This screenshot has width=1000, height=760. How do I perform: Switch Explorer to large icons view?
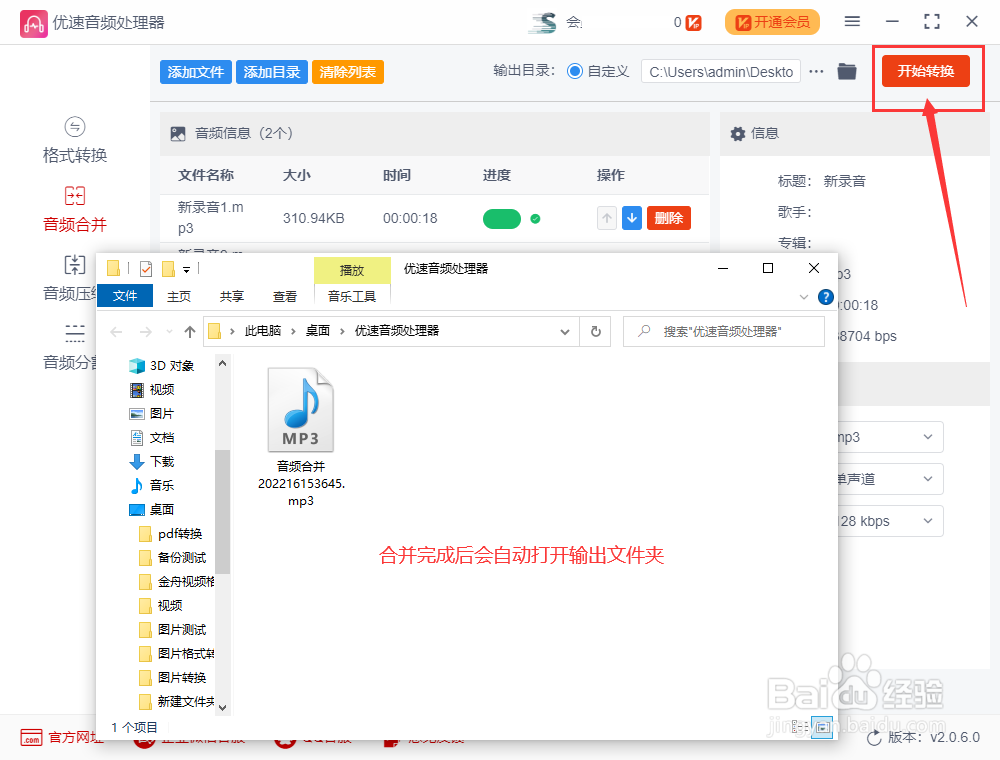[x=823, y=727]
